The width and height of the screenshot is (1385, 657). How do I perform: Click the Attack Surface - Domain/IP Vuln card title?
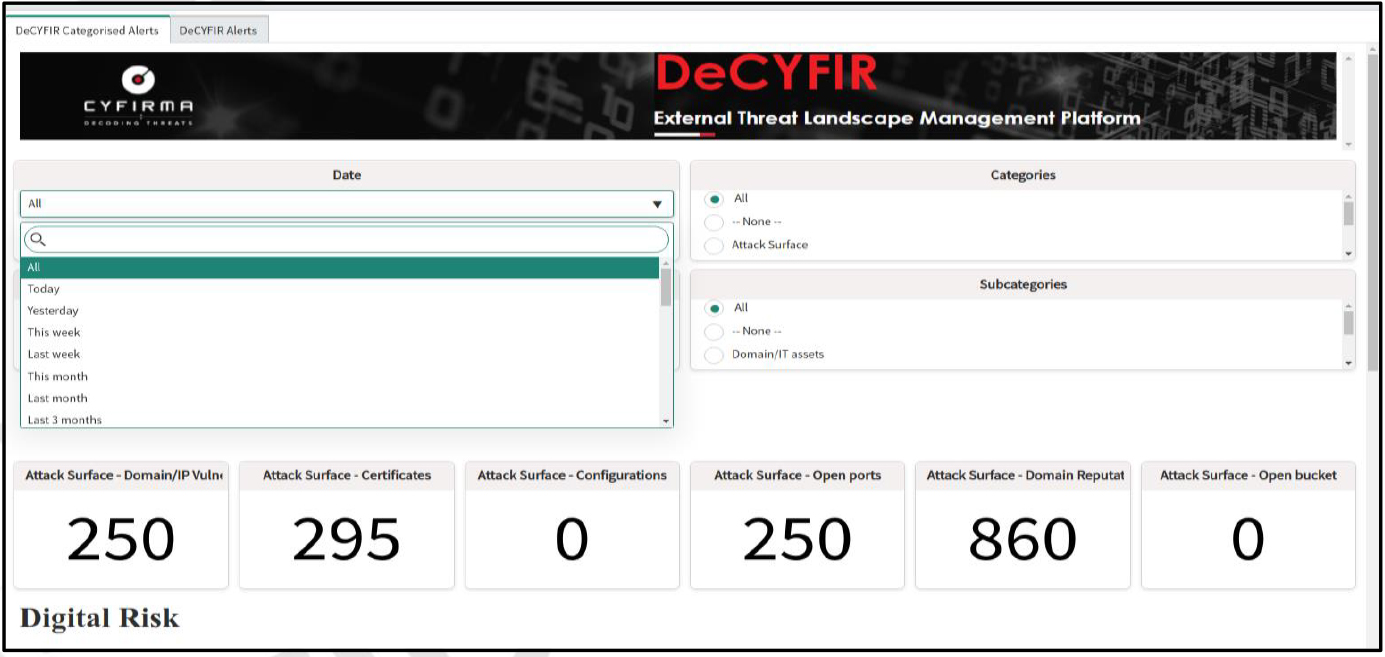click(x=123, y=475)
